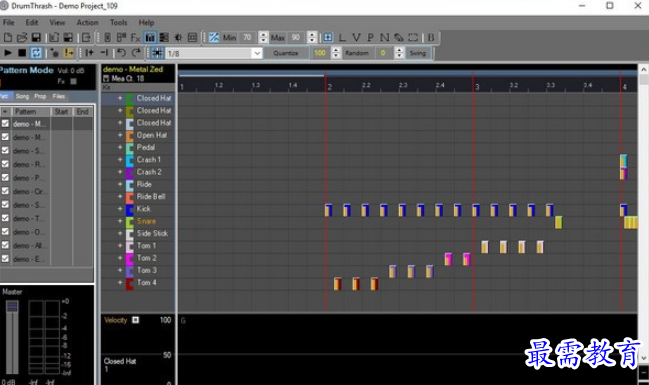Click the Quantize button
Viewport: 649px width, 385px height.
point(286,53)
